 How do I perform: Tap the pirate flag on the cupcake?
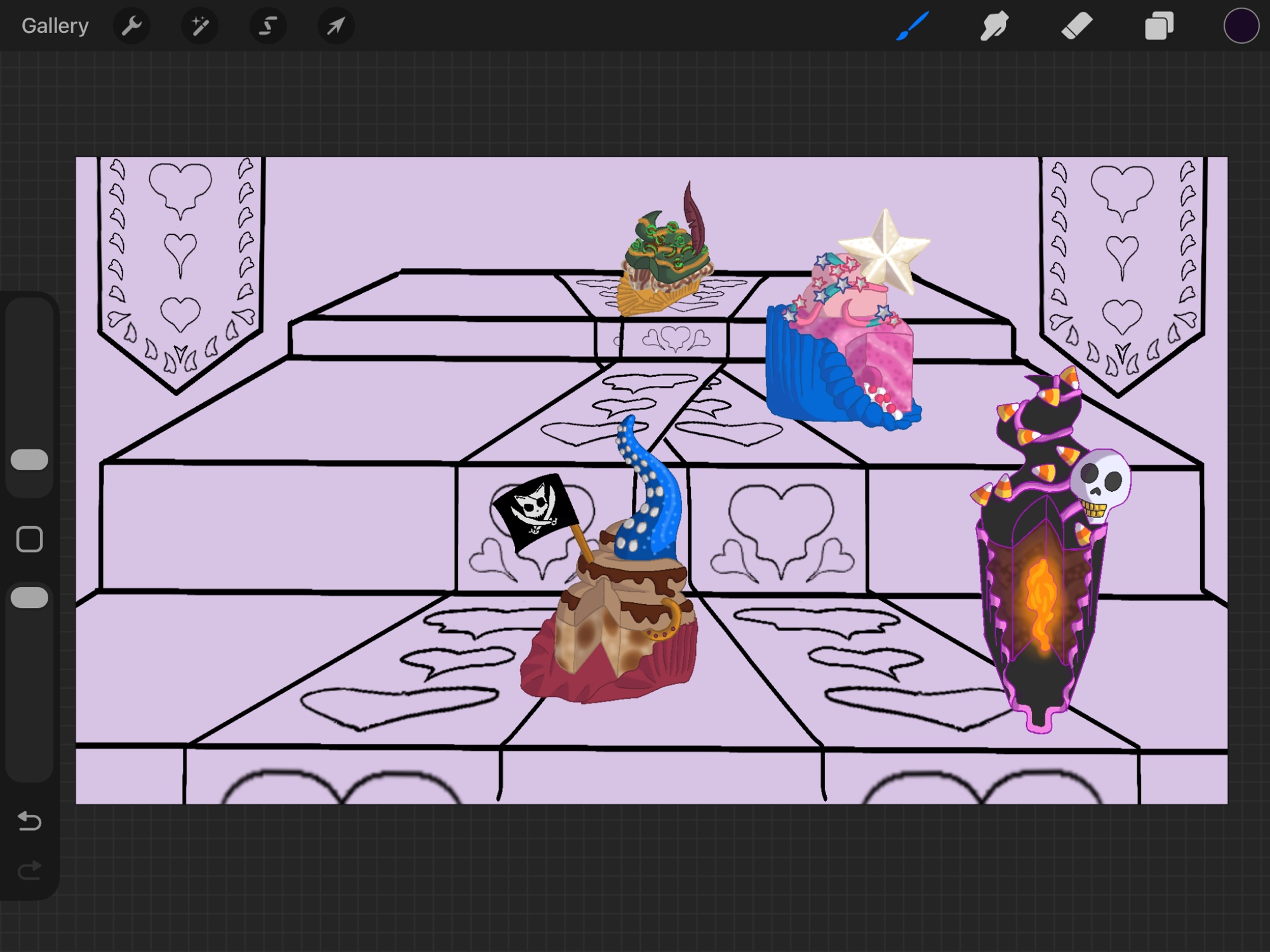pyautogui.click(x=535, y=510)
